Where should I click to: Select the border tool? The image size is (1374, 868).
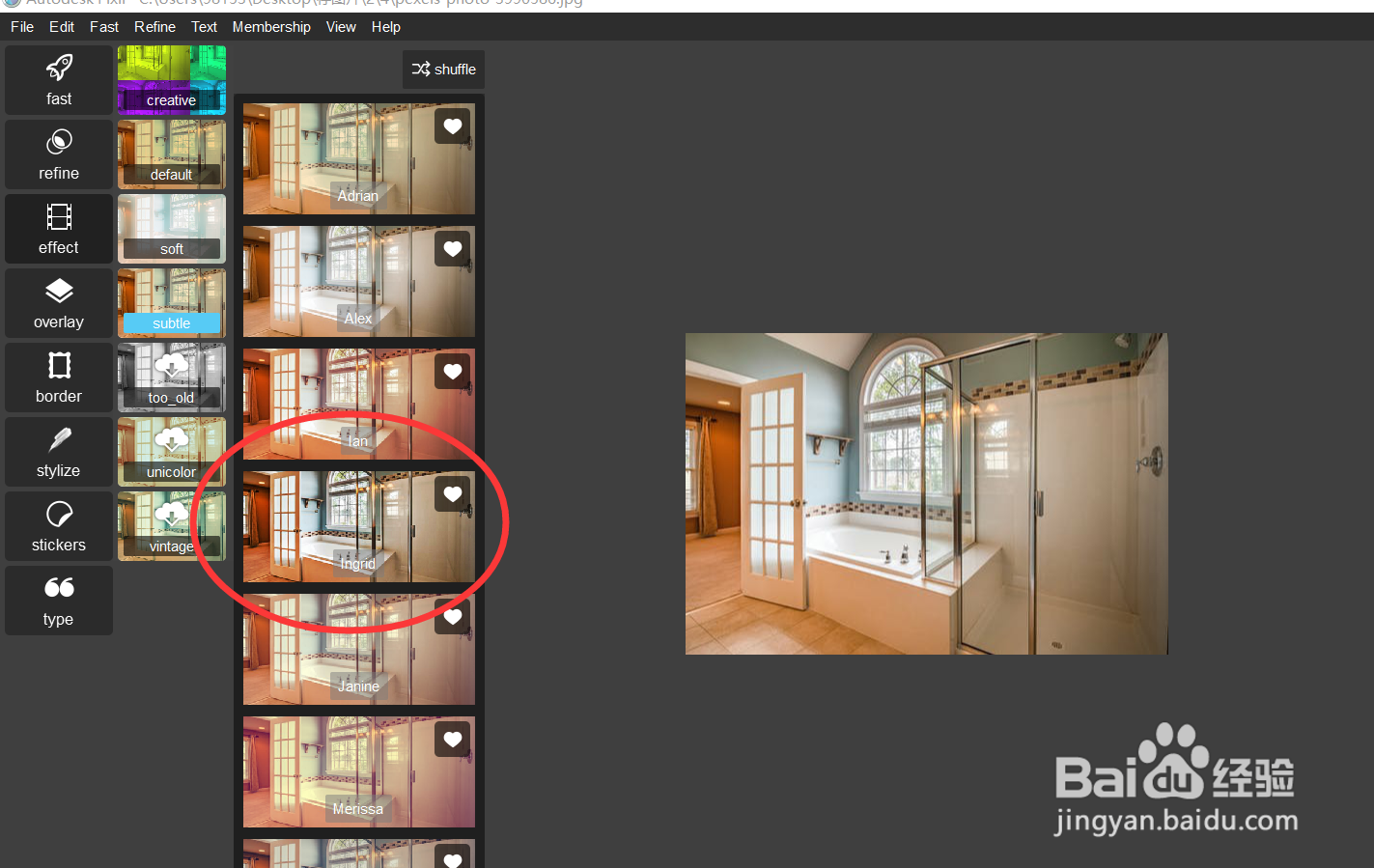tap(59, 378)
